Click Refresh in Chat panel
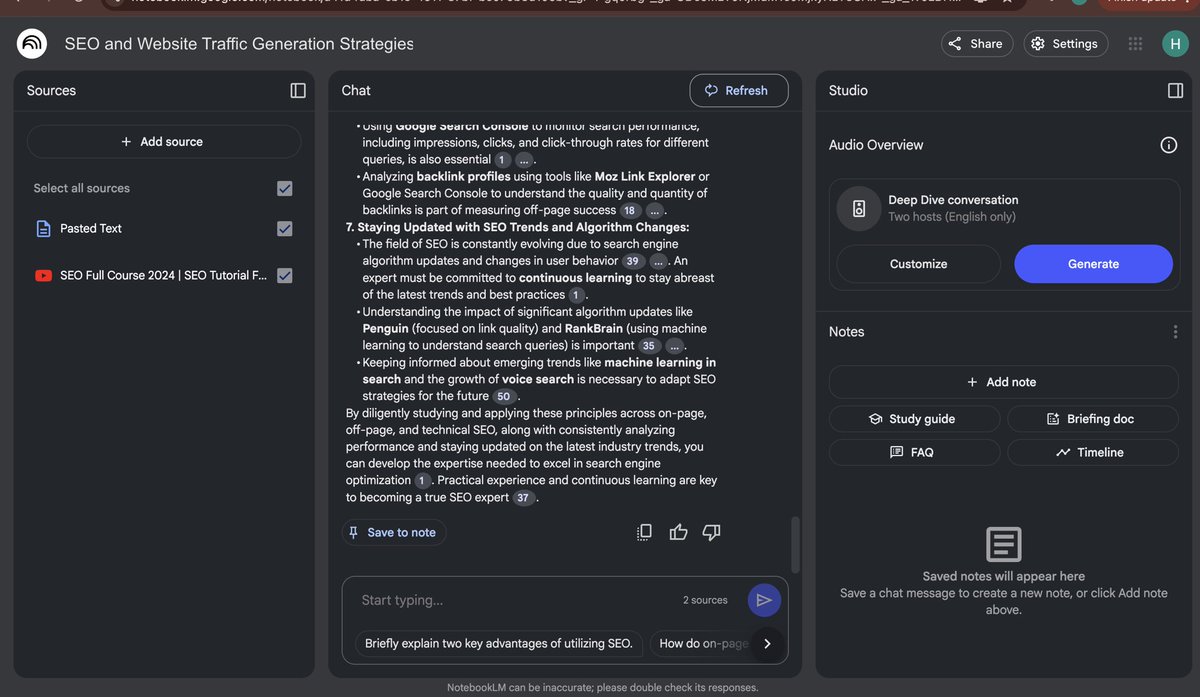This screenshot has height=697, width=1200. point(739,90)
